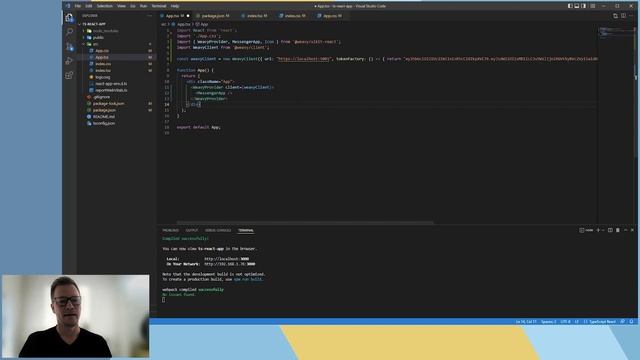The width and height of the screenshot is (640, 360).
Task: Switch to the Debug Console panel tab
Action: (x=218, y=230)
